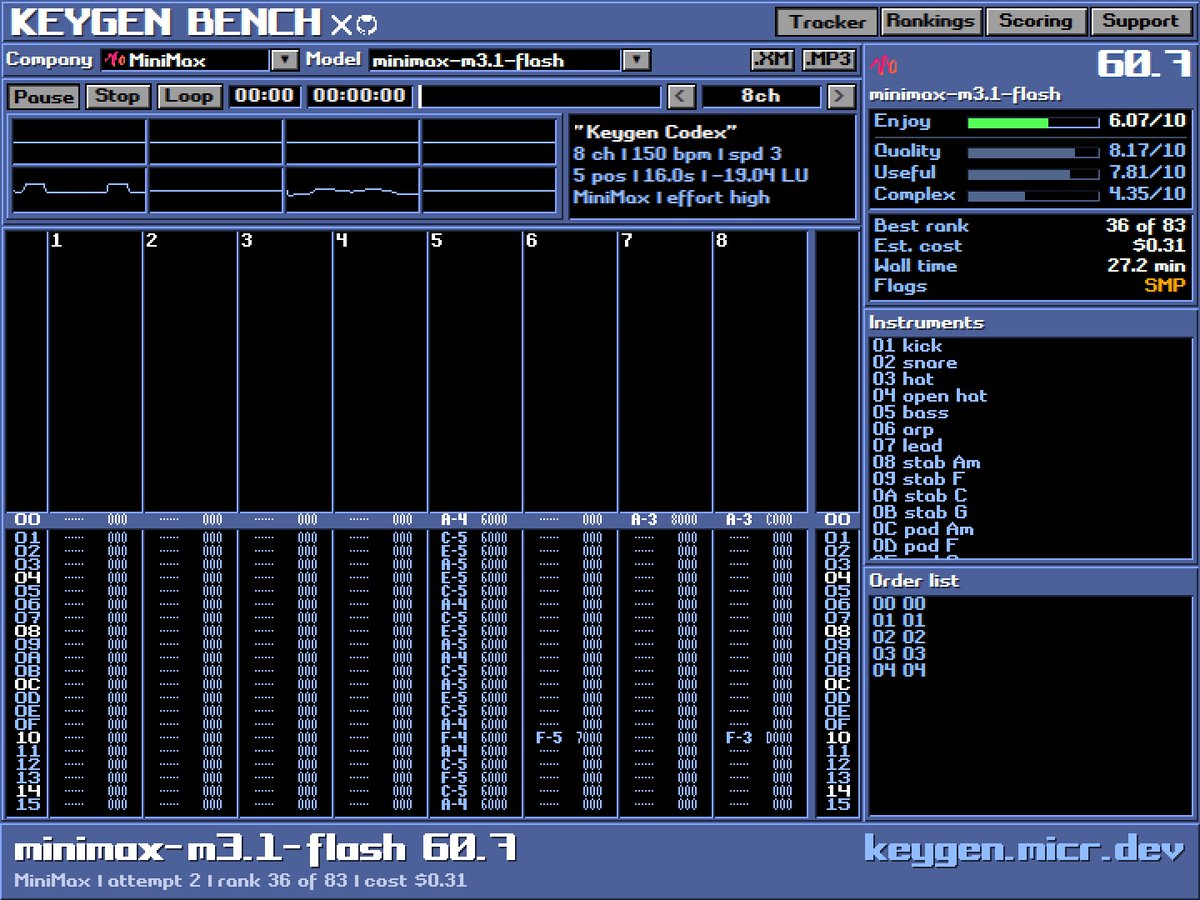This screenshot has height=900, width=1200.
Task: Open the keygen.micr.dev link
Action: coord(1023,849)
